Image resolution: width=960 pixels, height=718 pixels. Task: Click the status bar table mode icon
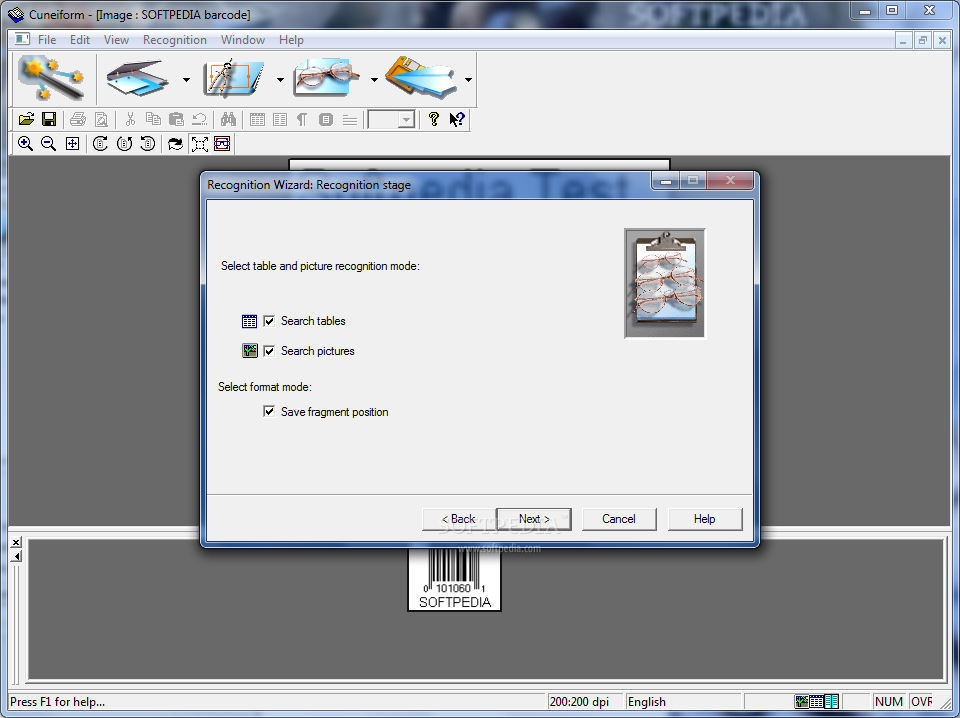pos(816,701)
